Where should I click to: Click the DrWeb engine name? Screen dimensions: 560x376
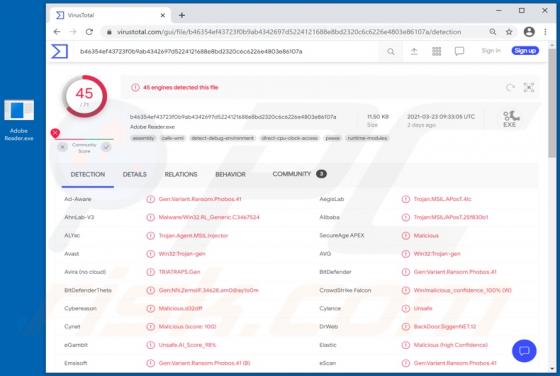[328, 327]
